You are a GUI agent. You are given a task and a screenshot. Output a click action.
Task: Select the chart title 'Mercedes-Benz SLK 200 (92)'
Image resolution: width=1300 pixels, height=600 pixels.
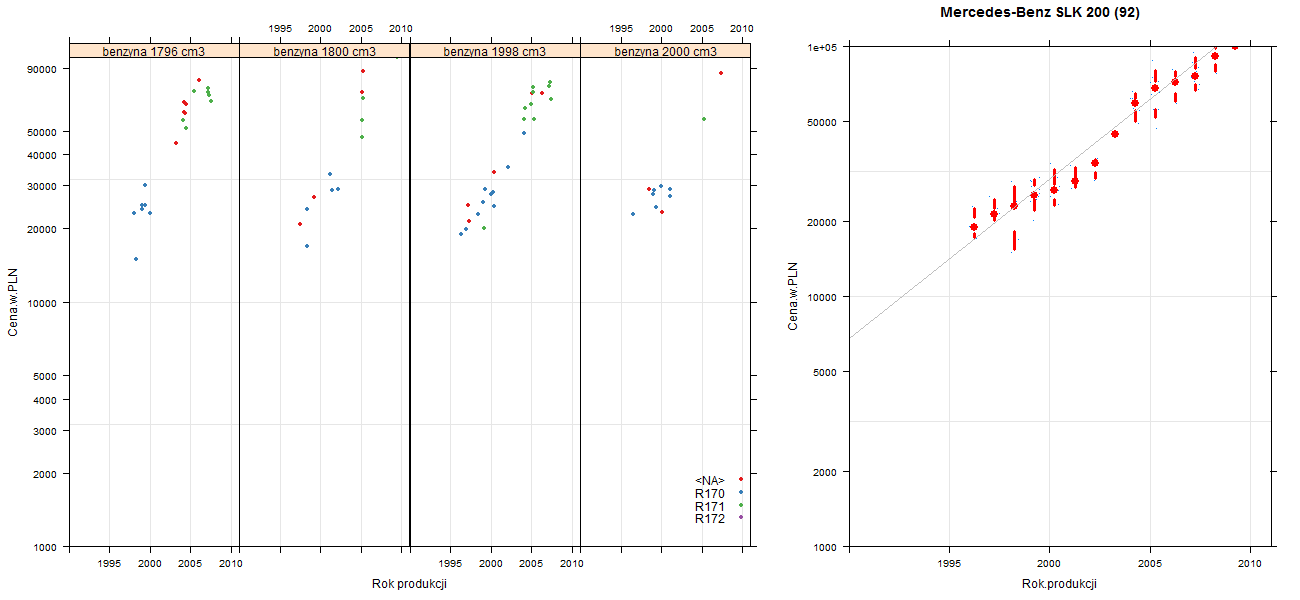tap(1040, 13)
